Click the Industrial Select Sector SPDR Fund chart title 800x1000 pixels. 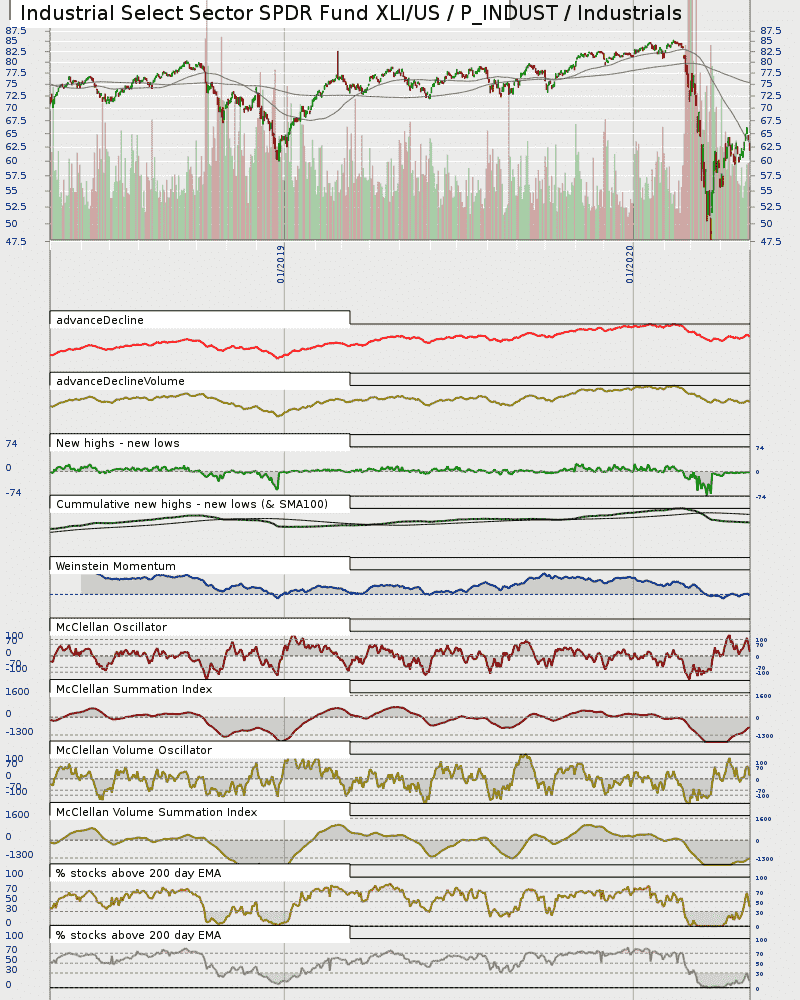[351, 13]
